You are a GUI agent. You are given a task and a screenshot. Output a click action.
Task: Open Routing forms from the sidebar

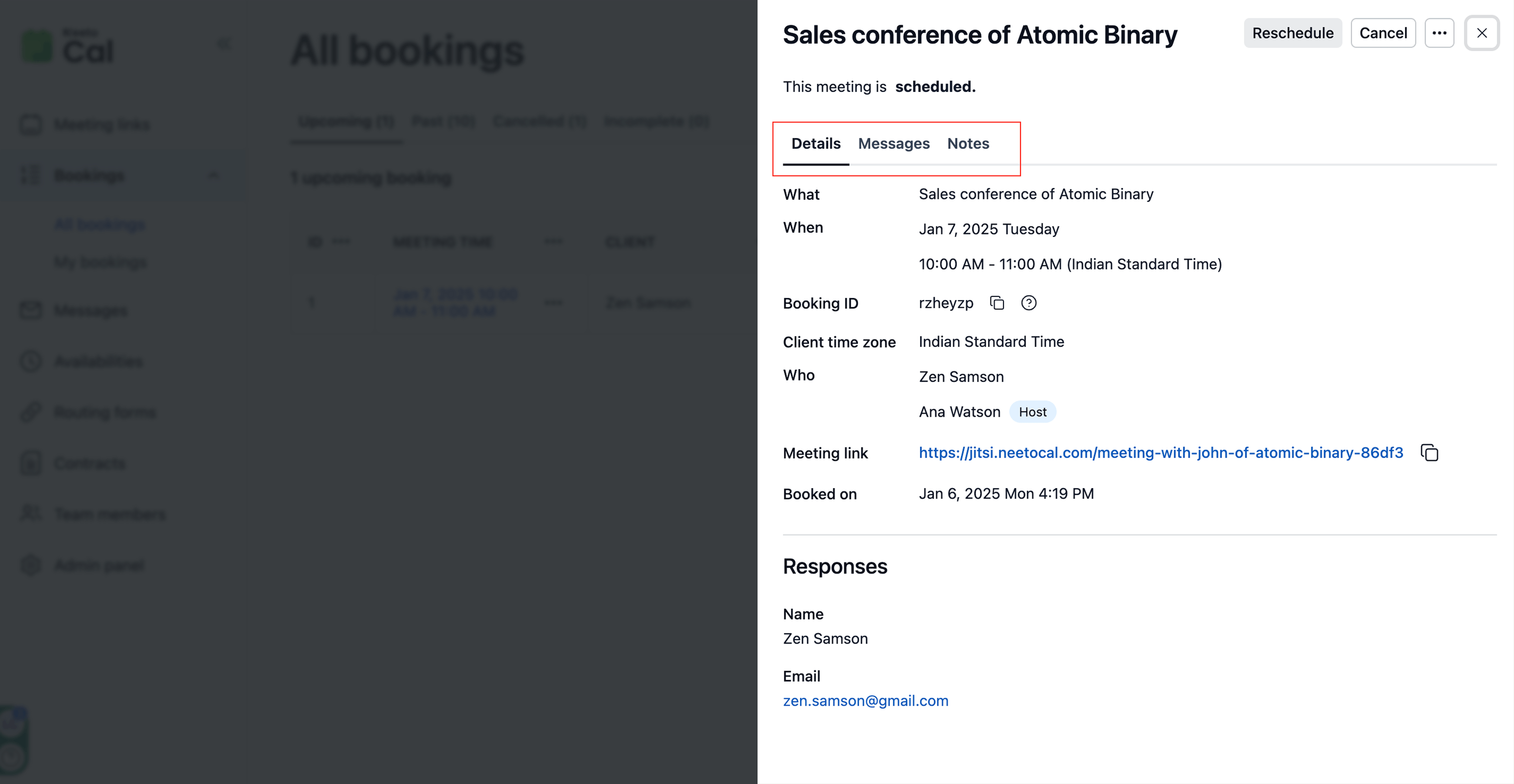click(105, 412)
